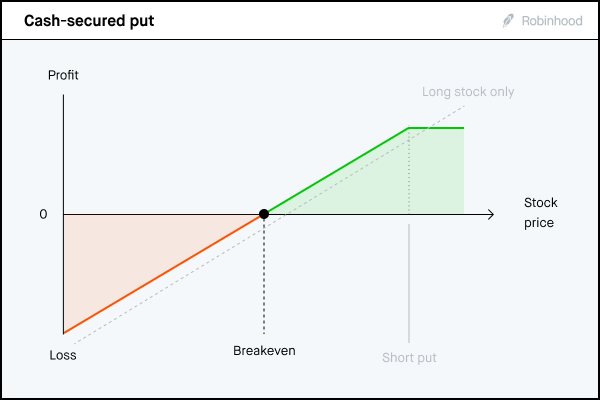Image resolution: width=600 pixels, height=400 pixels.
Task: Click the black breakeven dot on the axis
Action: (x=264, y=214)
